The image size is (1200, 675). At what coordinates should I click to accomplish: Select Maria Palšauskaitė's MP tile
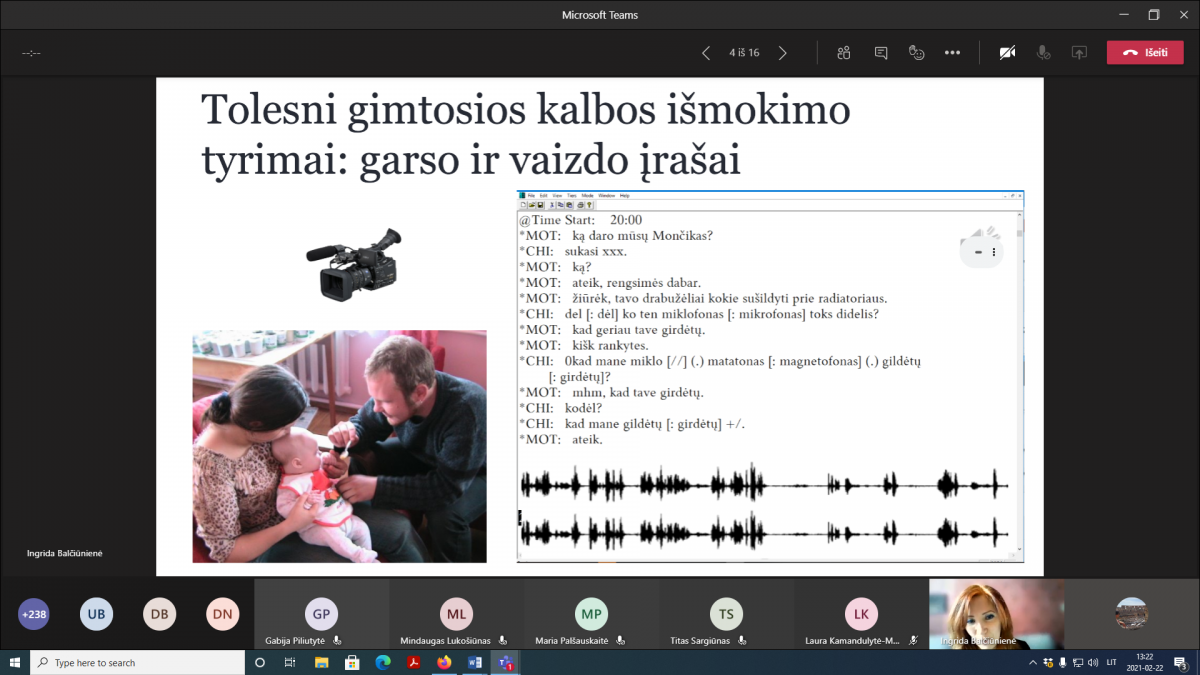591,614
